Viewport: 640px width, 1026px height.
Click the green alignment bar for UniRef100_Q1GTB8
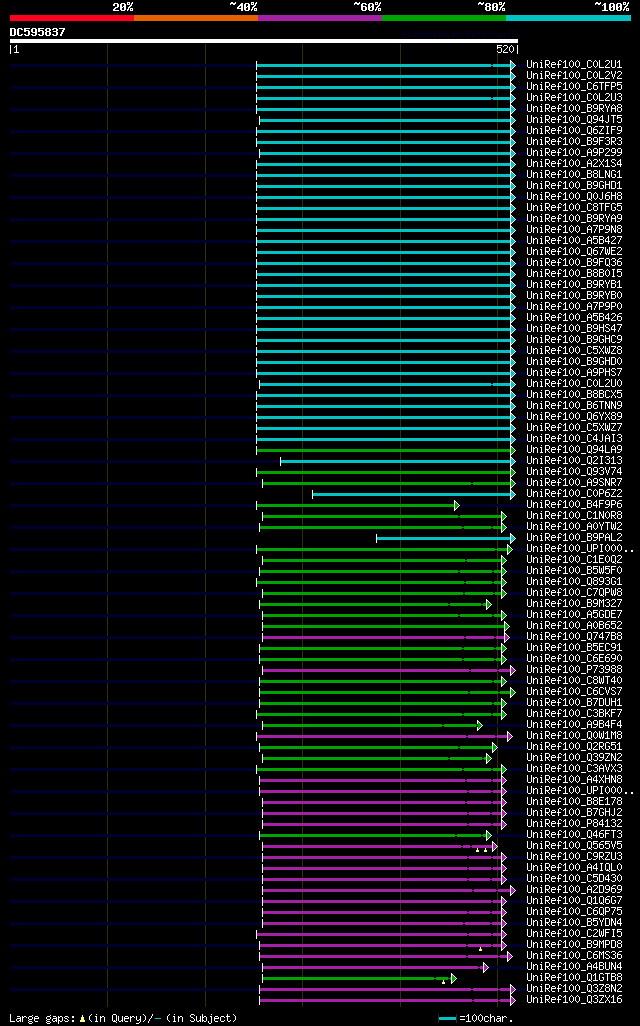(x=359, y=979)
